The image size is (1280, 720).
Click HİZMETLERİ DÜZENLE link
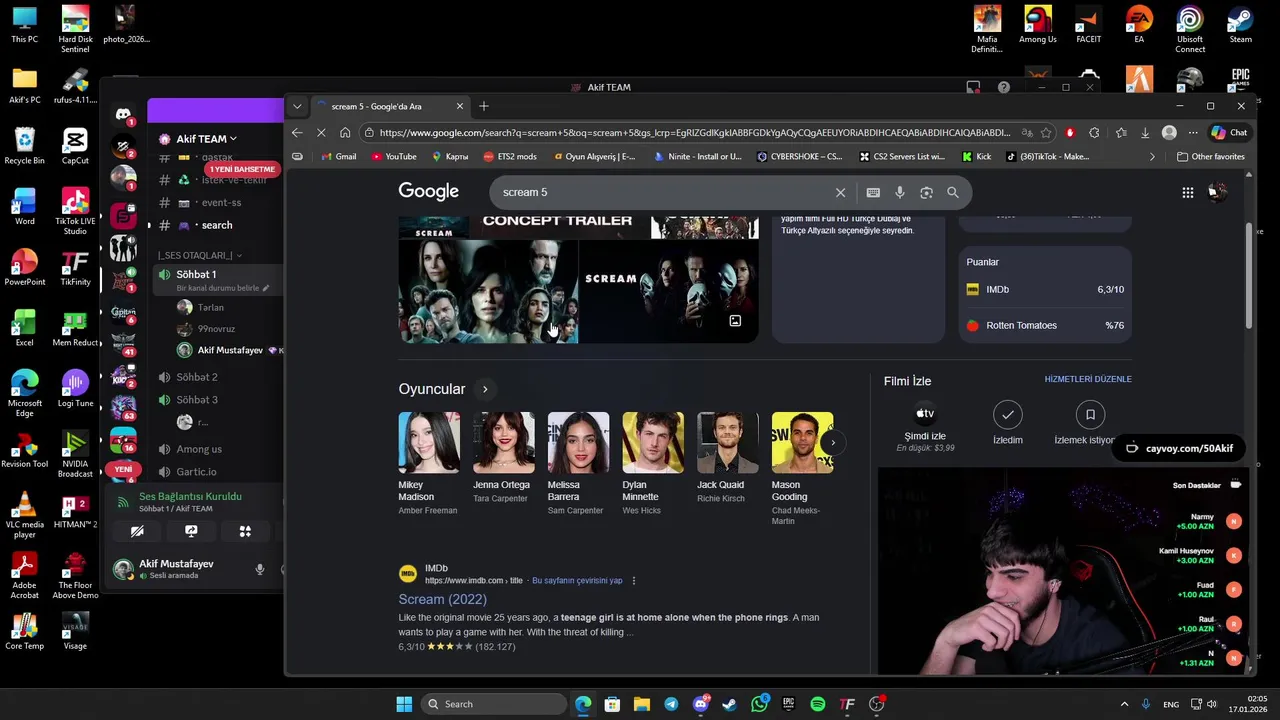(x=1088, y=379)
